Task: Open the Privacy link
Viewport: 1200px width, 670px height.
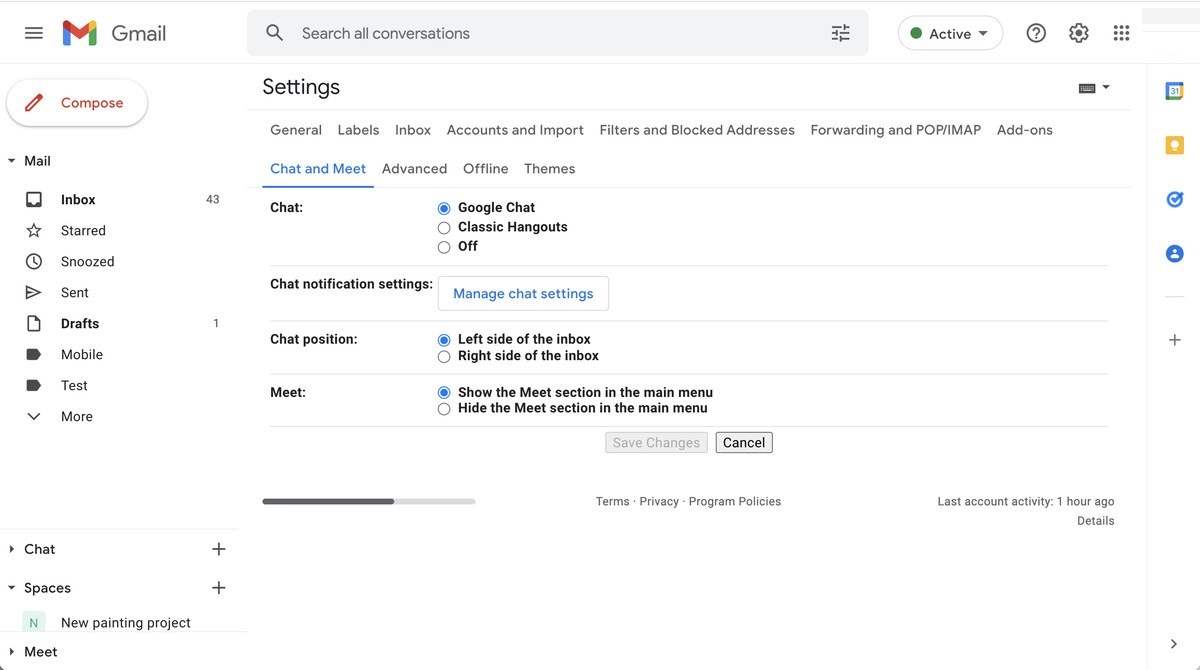Action: coord(659,502)
